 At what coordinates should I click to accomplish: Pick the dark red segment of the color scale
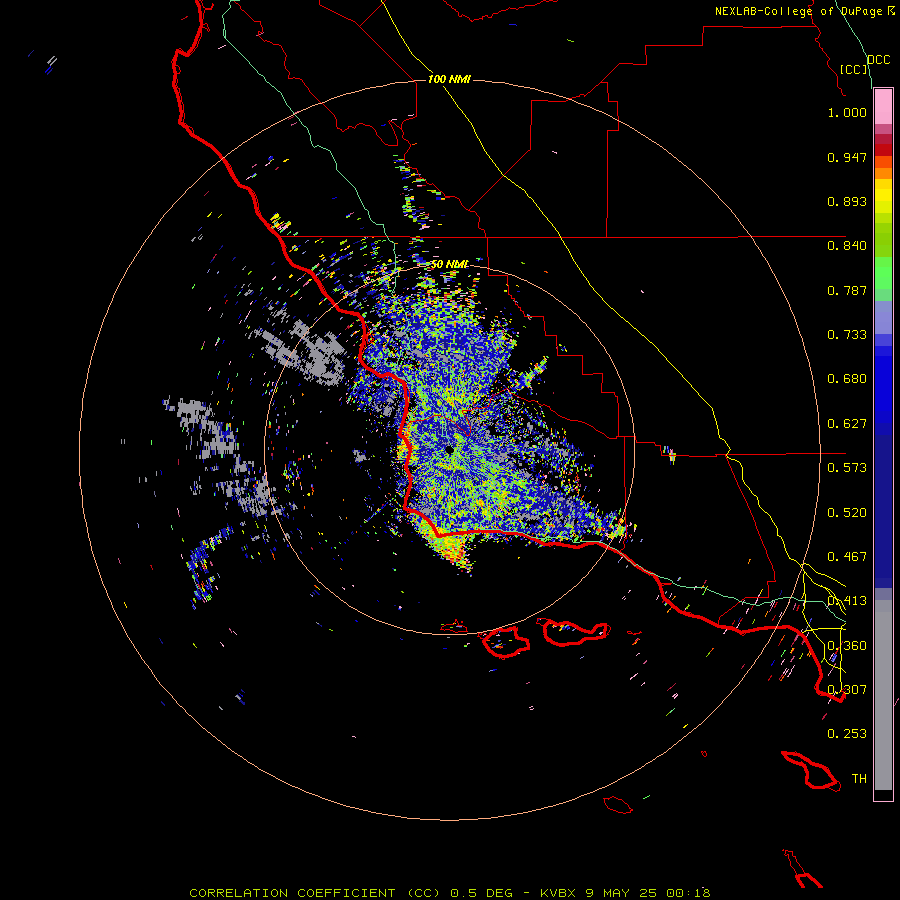(x=883, y=150)
